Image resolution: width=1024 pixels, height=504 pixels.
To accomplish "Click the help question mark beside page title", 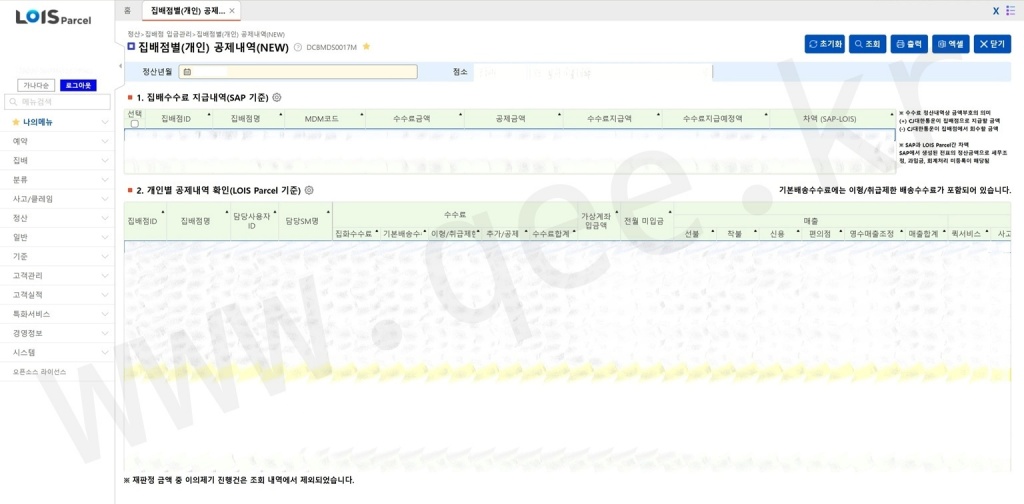I will point(297,47).
